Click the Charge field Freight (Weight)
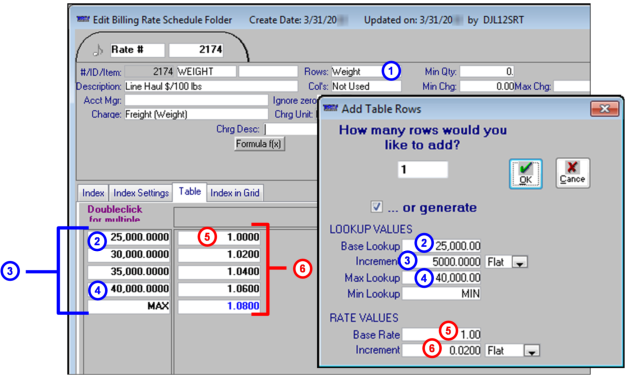628x375 pixels. click(x=196, y=114)
